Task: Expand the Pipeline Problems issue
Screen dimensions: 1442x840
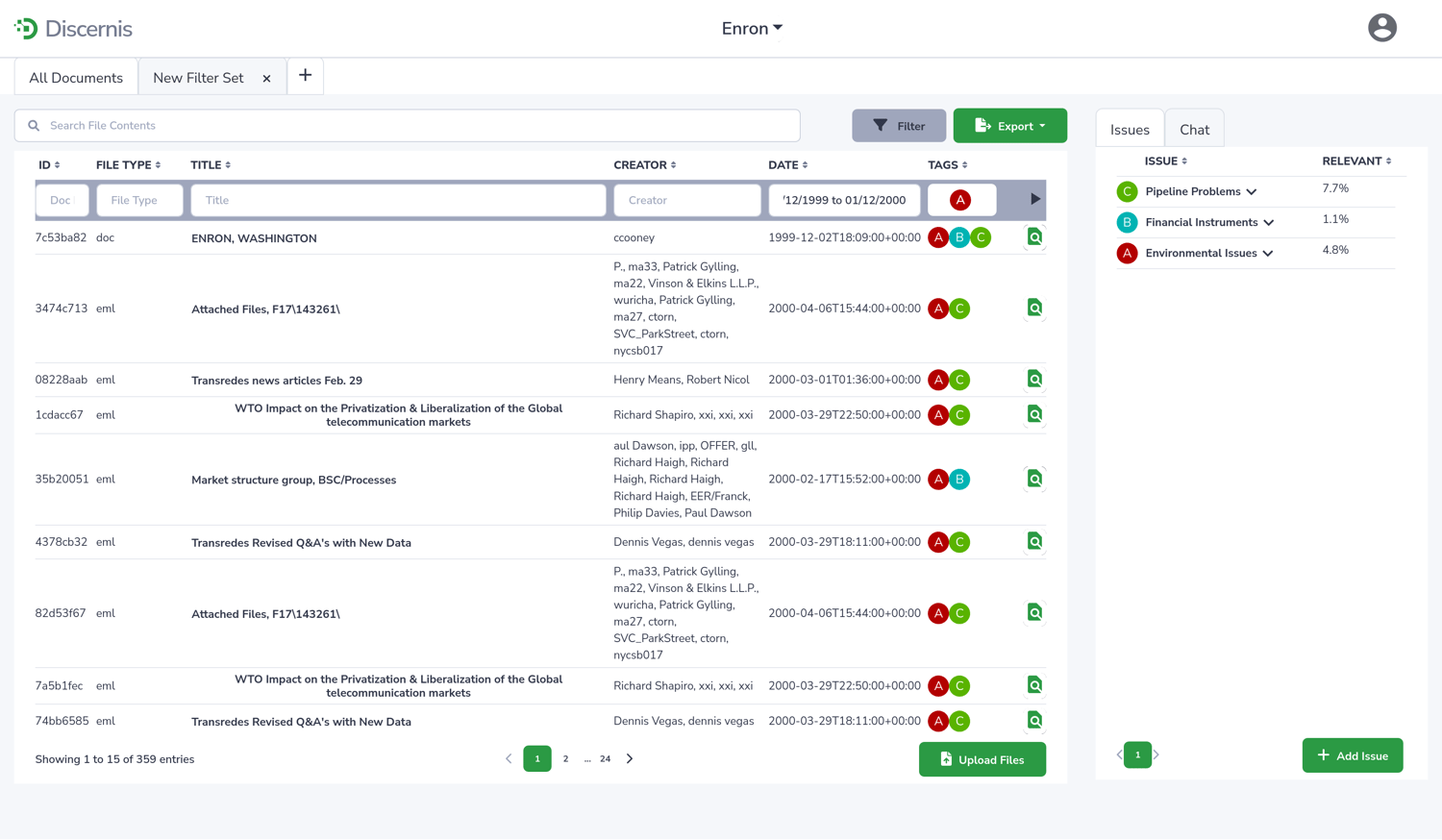Action: click(1251, 192)
